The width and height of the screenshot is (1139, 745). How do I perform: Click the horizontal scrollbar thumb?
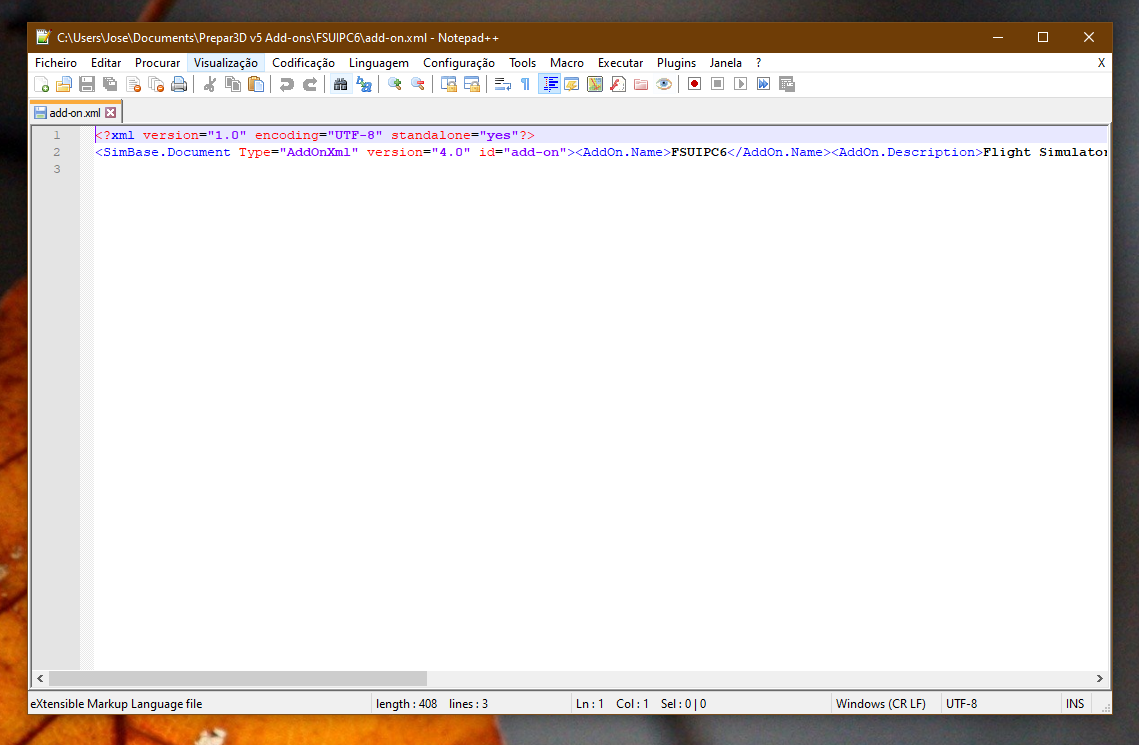(238, 678)
